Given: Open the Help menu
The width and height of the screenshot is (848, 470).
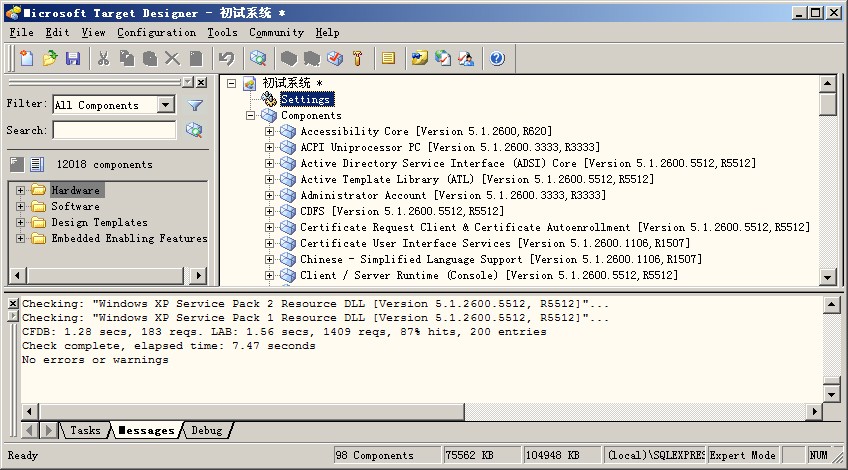Looking at the screenshot, I should point(328,32).
